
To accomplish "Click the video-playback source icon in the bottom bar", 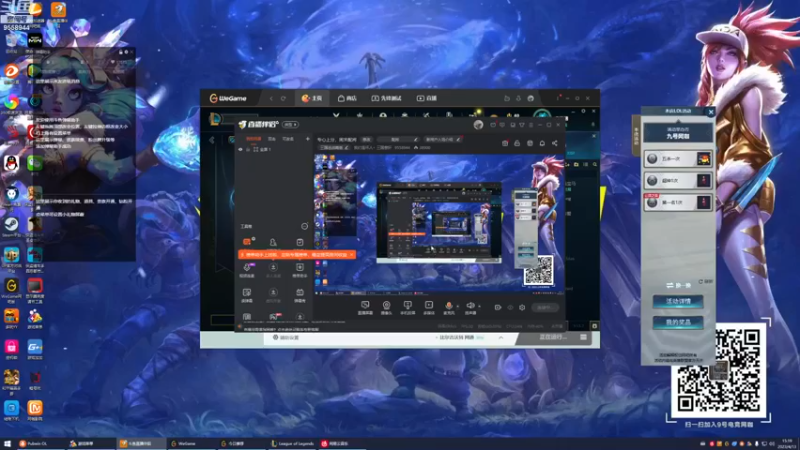I will tap(429, 307).
